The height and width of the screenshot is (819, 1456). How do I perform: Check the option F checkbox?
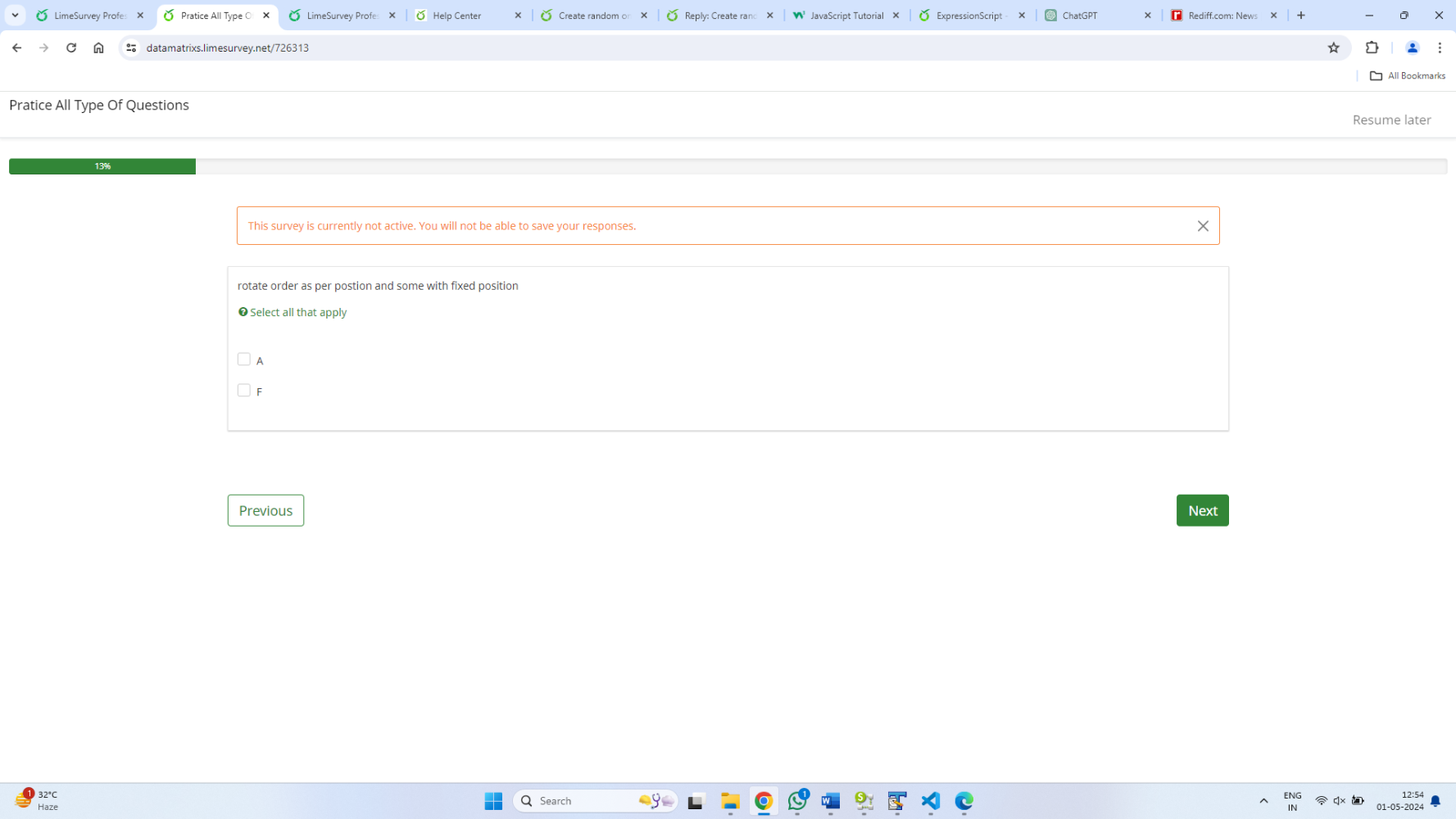click(244, 391)
